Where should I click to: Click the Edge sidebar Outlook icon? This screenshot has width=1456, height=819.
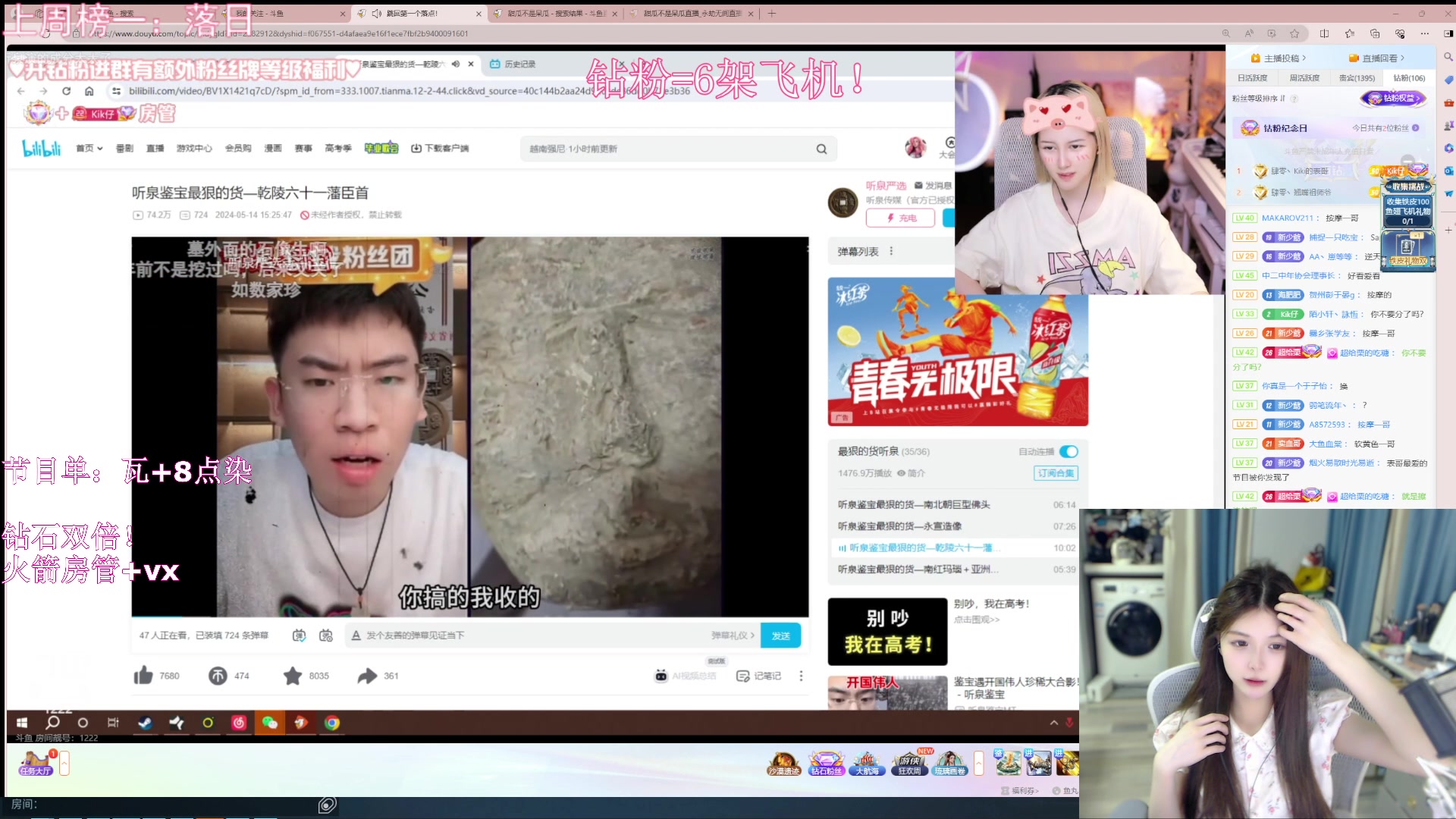point(1448,171)
